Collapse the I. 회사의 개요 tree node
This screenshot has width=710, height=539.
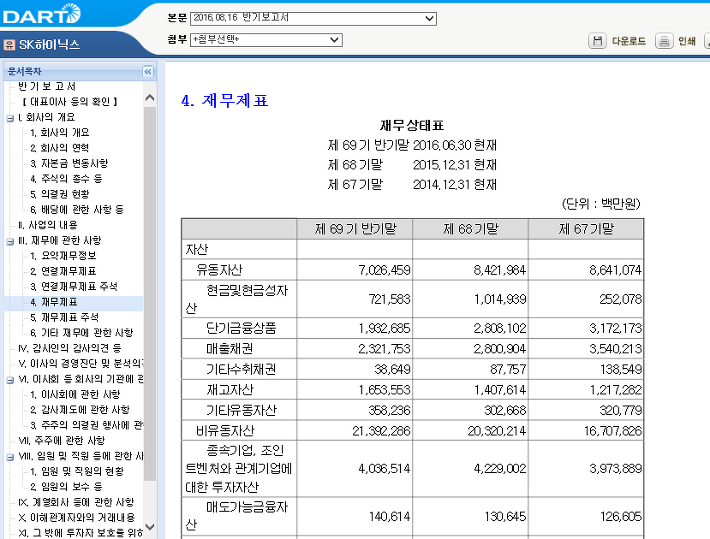tap(10, 118)
